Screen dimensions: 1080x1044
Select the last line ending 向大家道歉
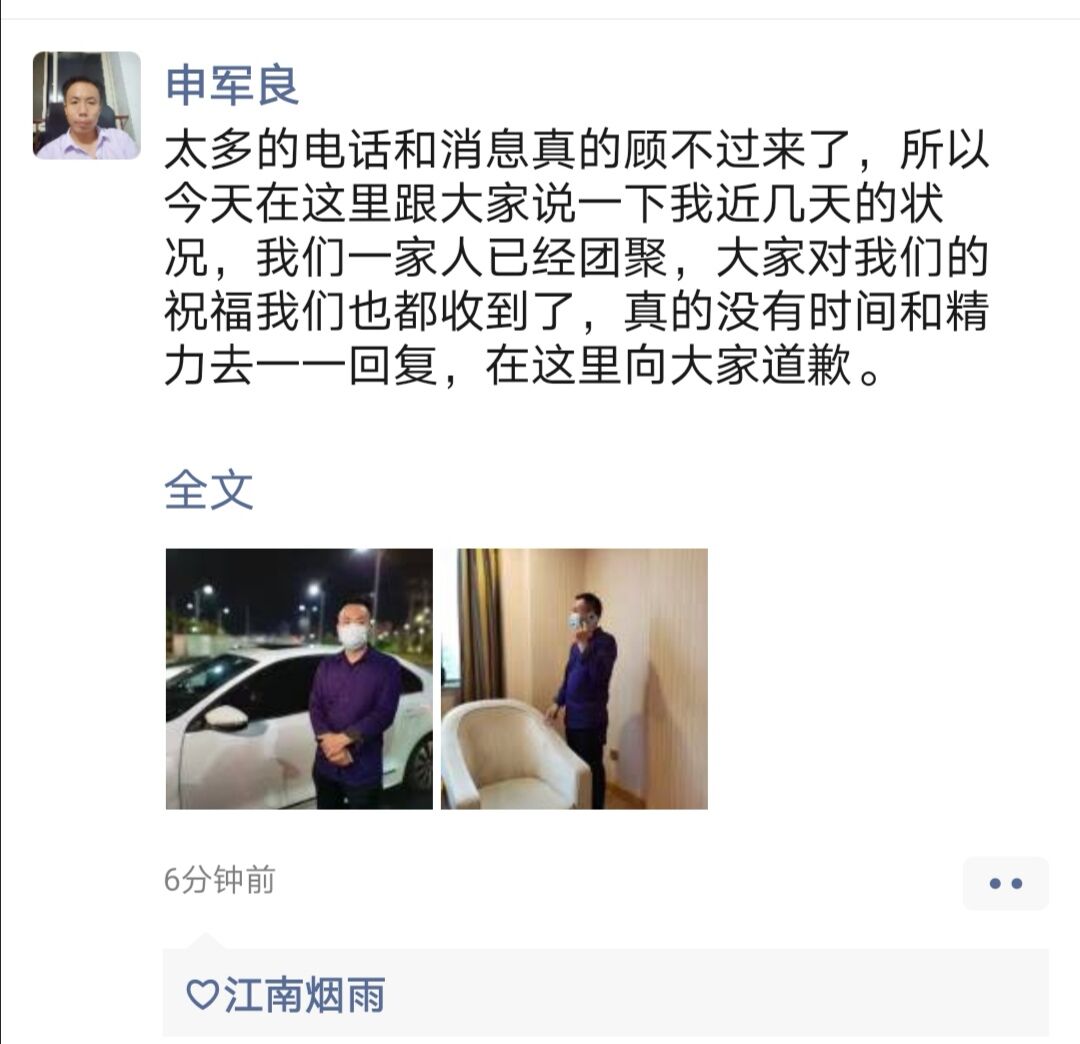point(522,365)
